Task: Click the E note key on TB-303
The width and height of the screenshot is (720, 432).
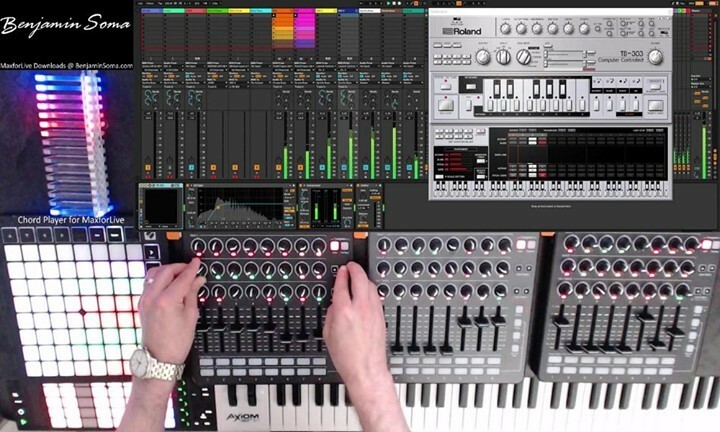Action: pos(517,105)
